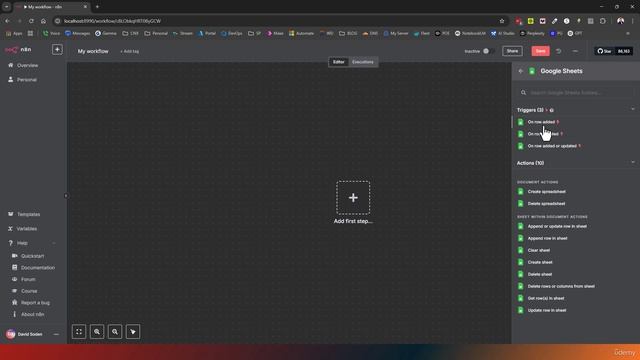
Task: Open the About n8n entry
Action: pyautogui.click(x=28, y=314)
